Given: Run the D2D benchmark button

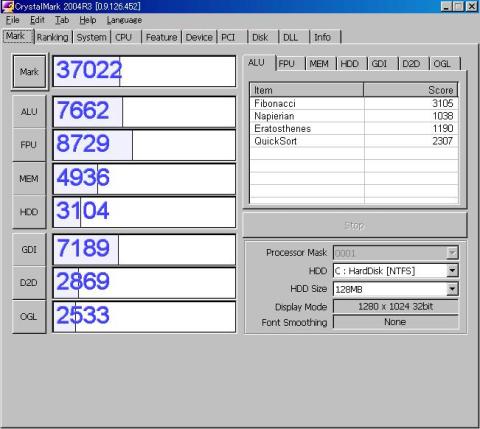Looking at the screenshot, I should [29, 283].
